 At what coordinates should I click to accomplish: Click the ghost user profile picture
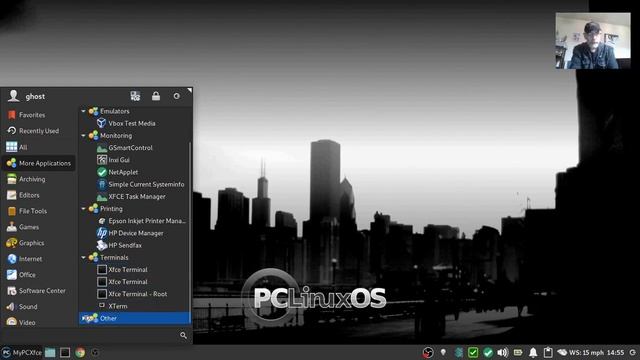tap(13, 96)
